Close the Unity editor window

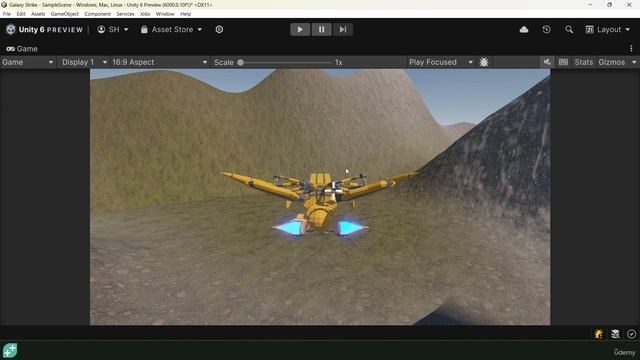pos(629,4)
